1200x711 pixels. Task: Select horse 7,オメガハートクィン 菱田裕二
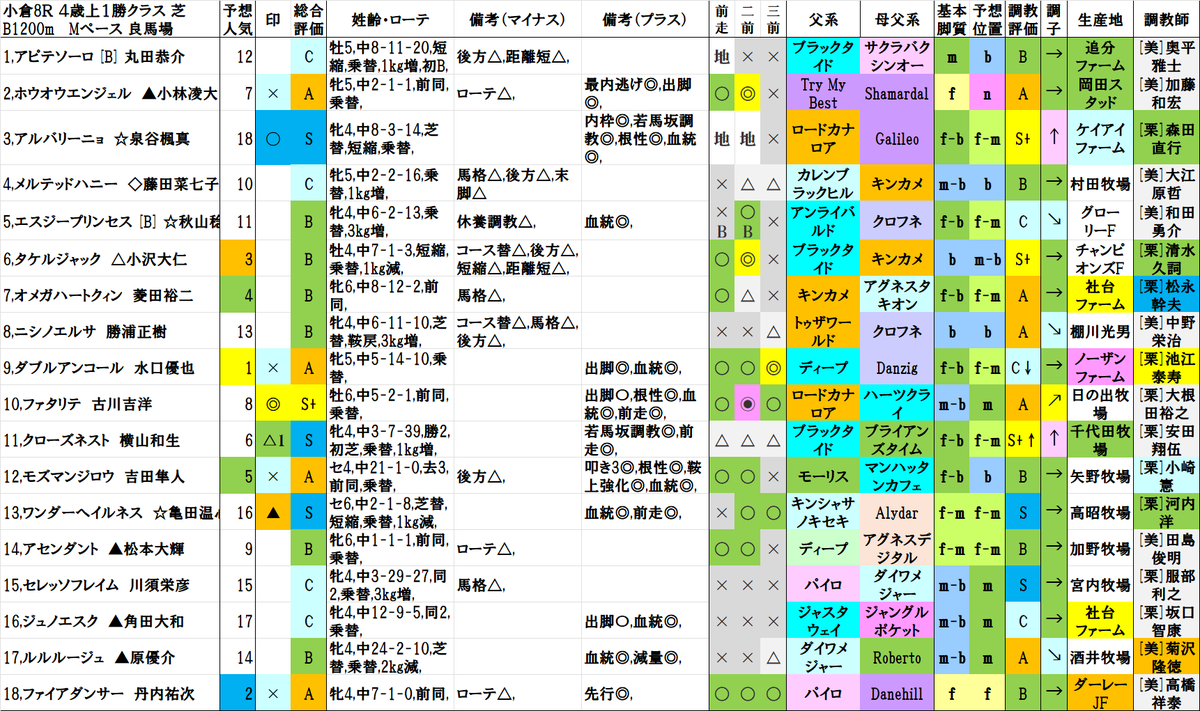click(x=110, y=294)
